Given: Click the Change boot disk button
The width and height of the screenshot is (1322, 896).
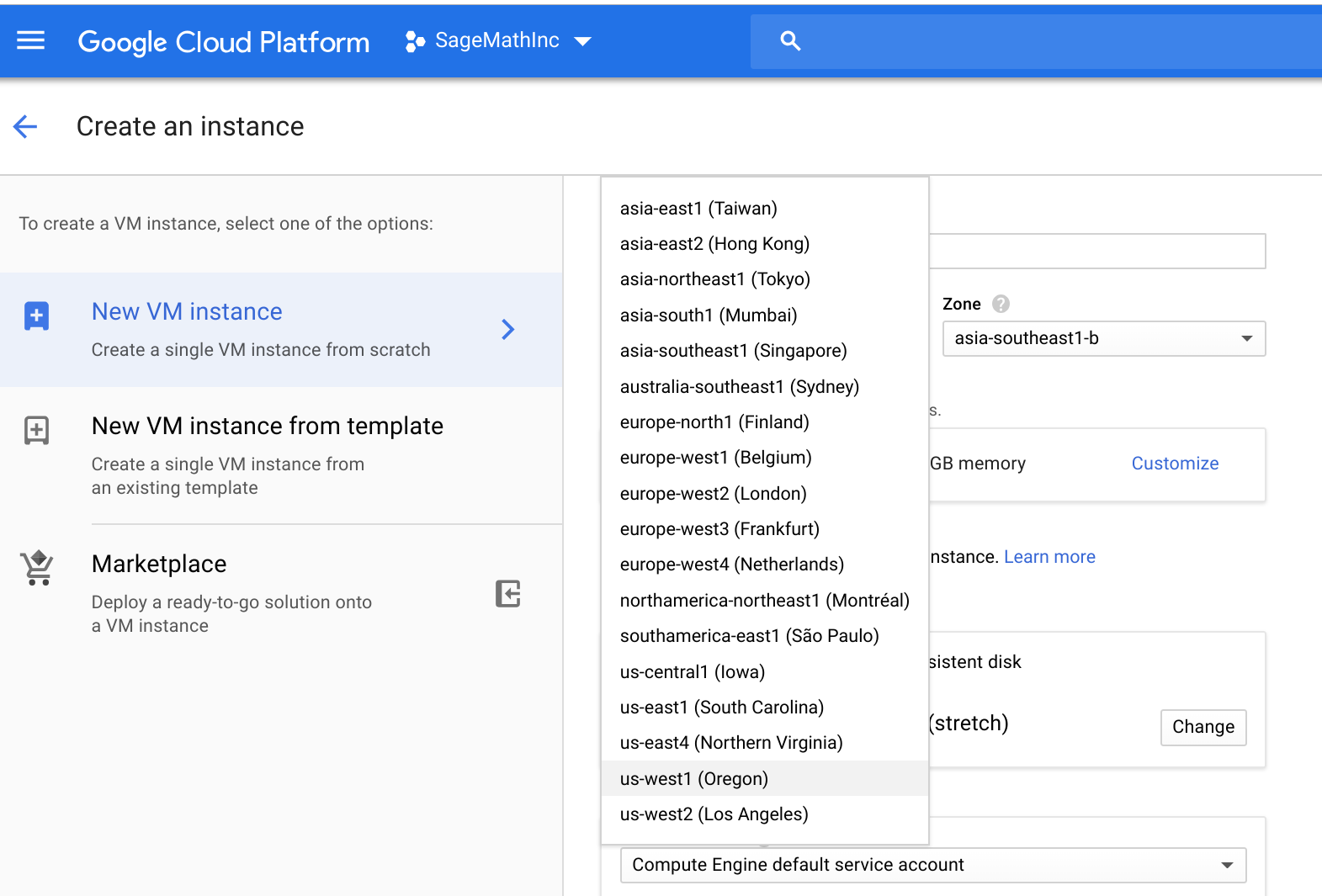Looking at the screenshot, I should [x=1203, y=727].
